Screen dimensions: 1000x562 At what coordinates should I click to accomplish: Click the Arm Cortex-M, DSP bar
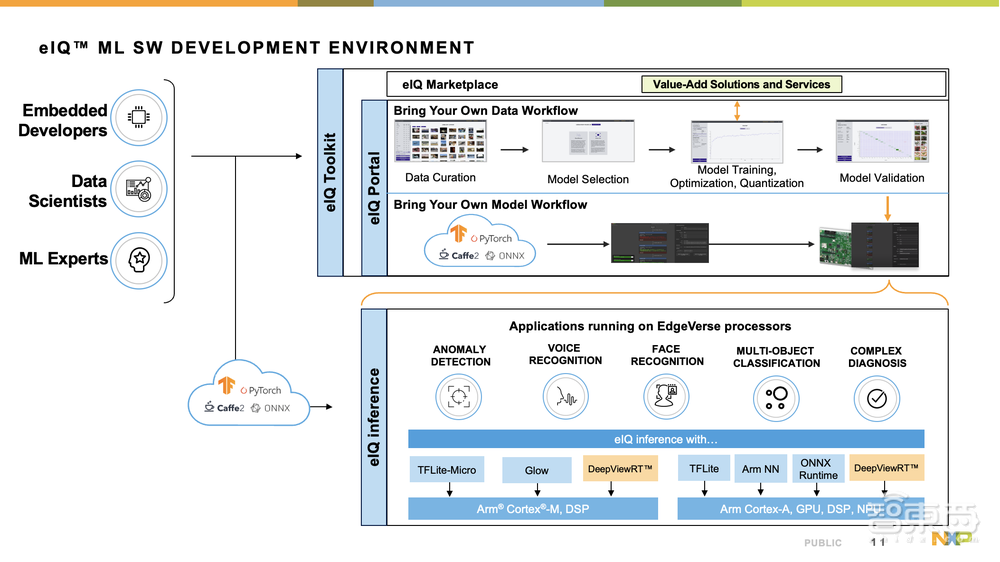pos(532,510)
